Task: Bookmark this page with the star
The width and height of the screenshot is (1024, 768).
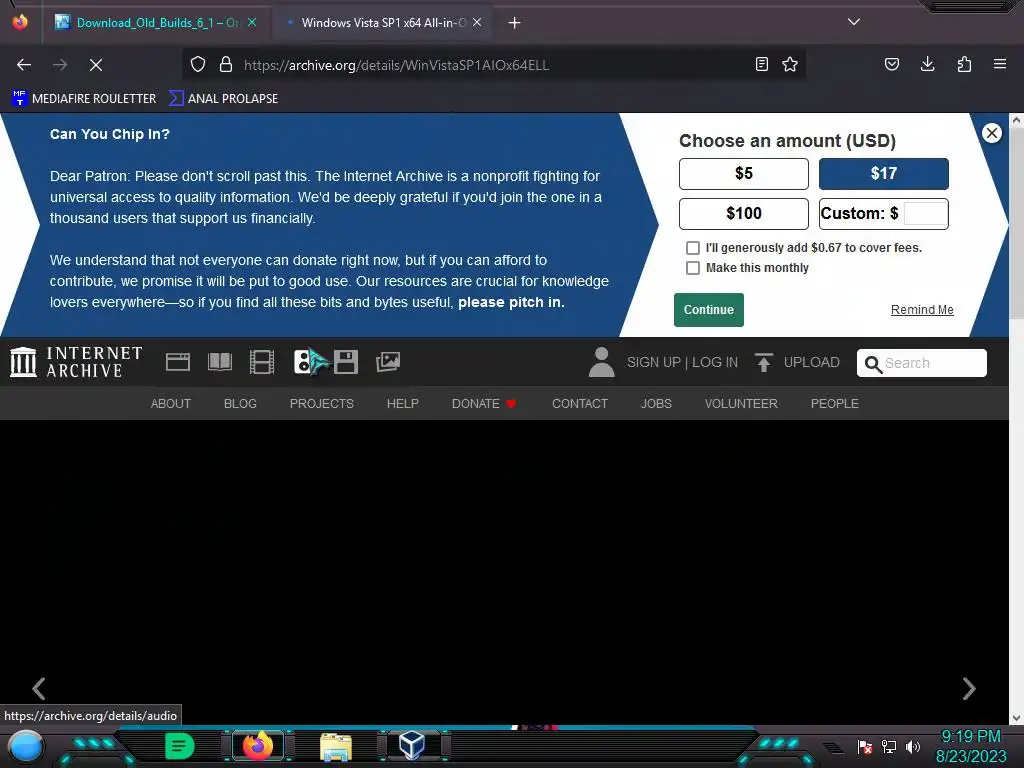Action: pyautogui.click(x=790, y=64)
